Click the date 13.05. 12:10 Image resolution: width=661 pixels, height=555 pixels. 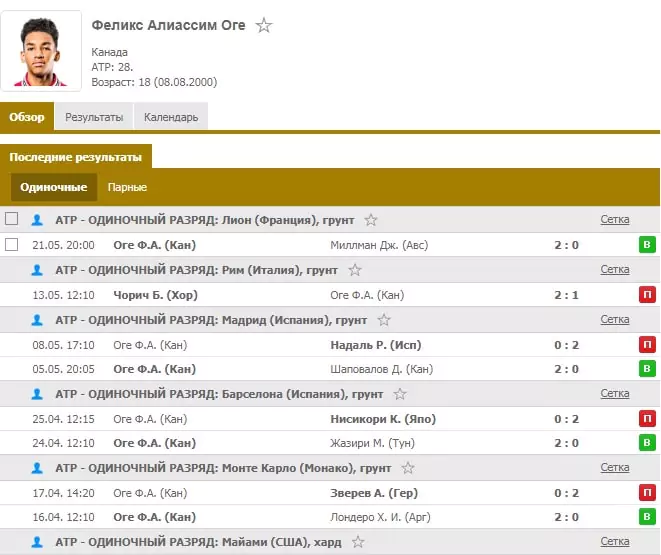coord(63,295)
